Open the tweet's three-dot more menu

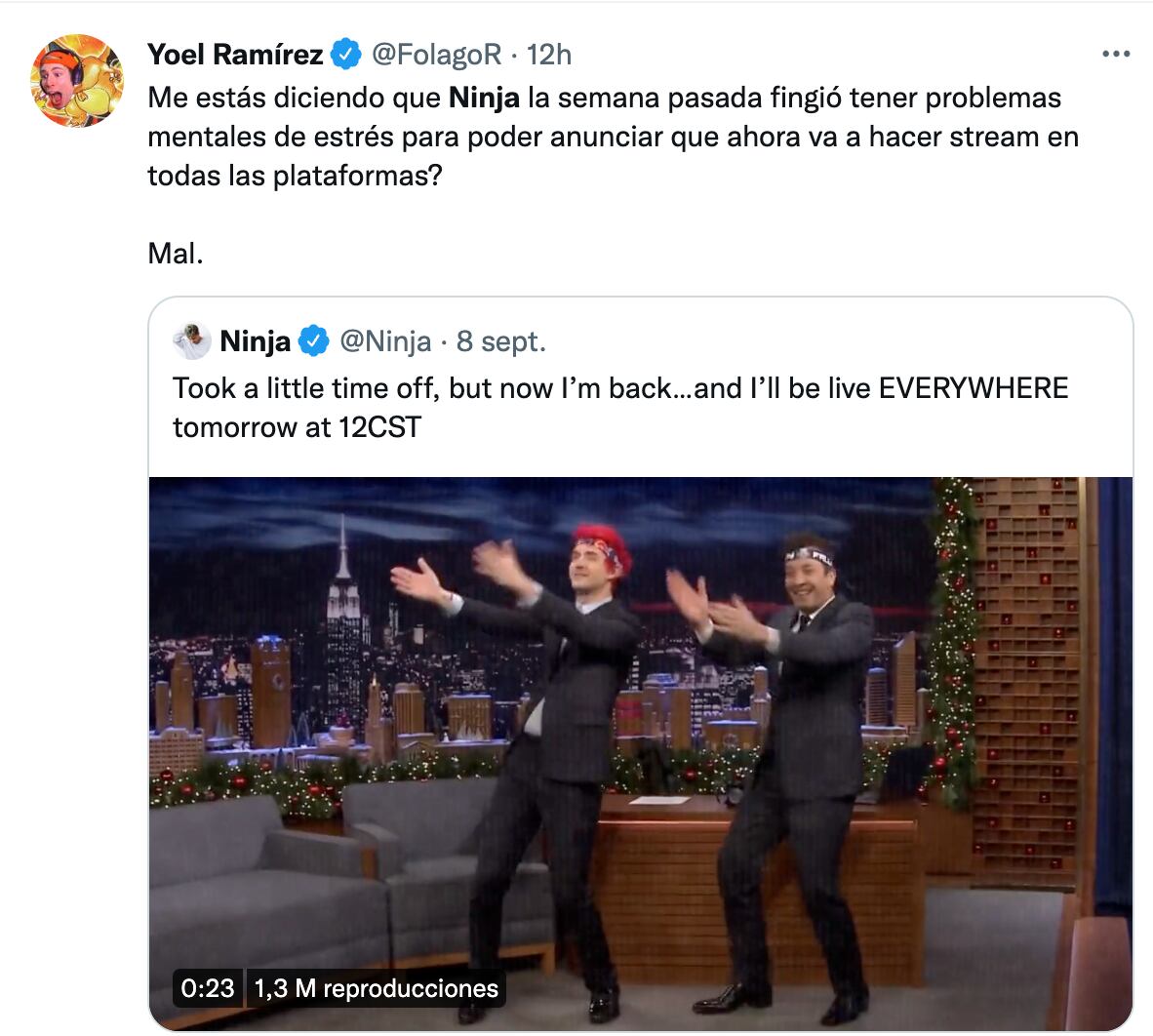pyautogui.click(x=1115, y=55)
